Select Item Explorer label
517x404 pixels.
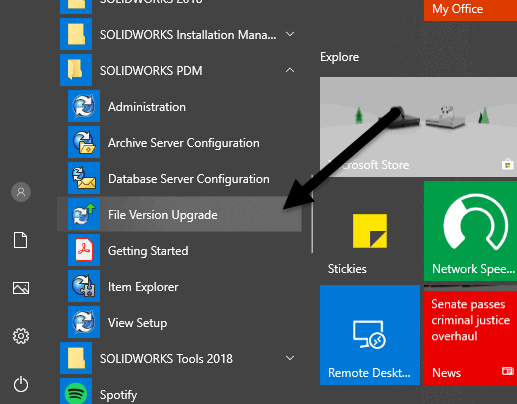pos(143,287)
